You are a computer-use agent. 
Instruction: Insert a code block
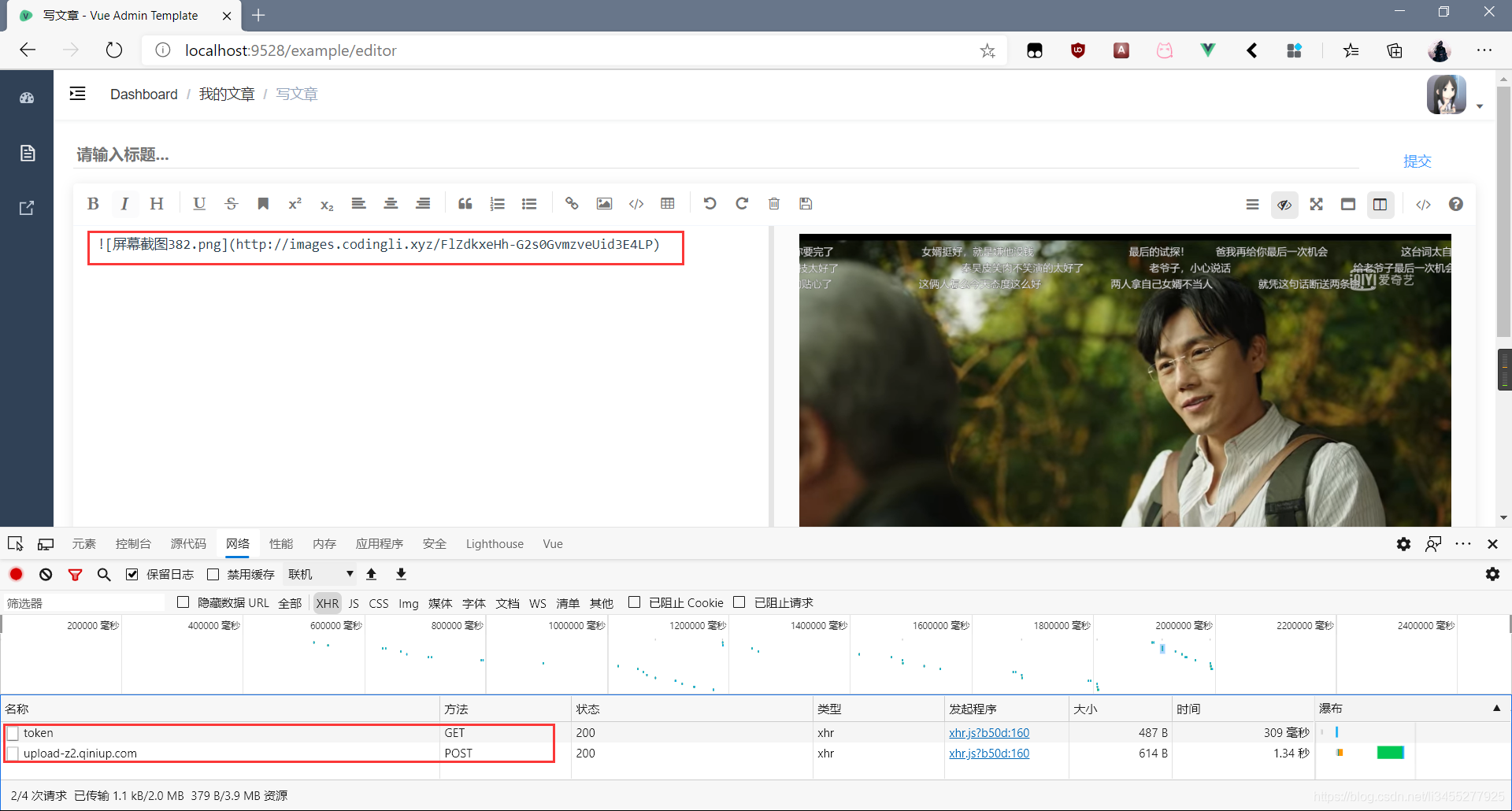coord(636,204)
